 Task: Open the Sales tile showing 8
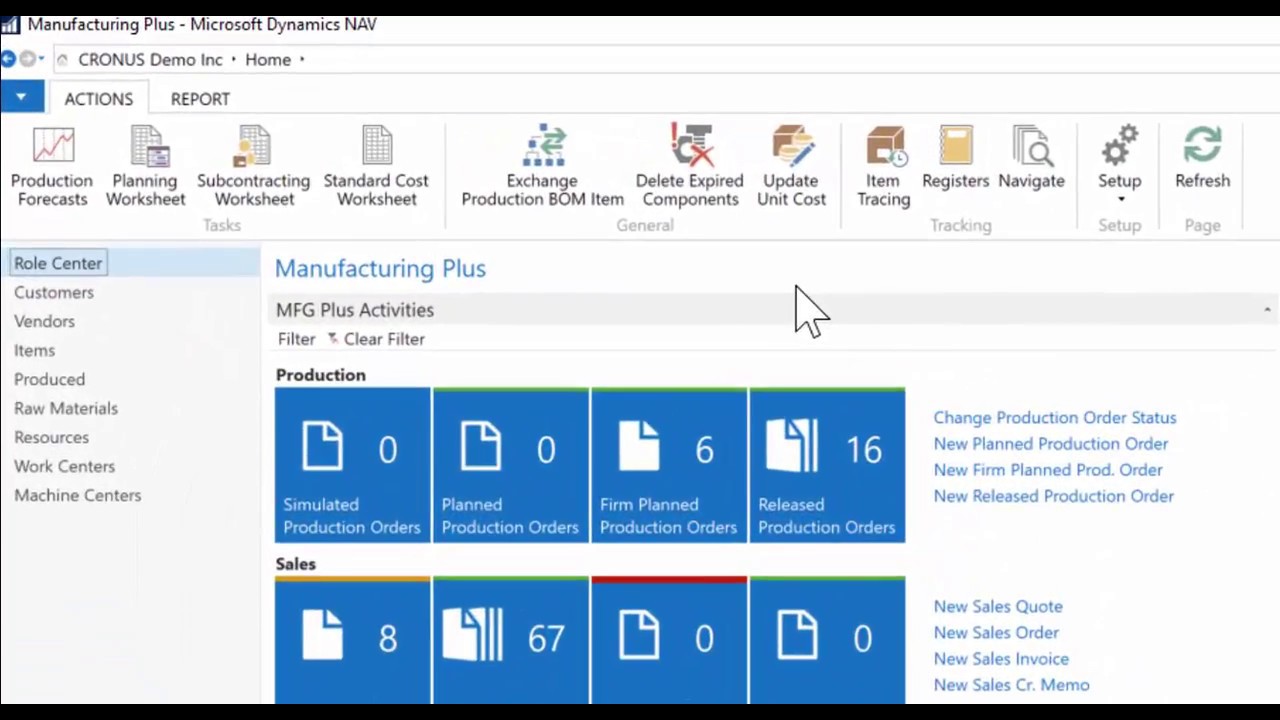click(352, 640)
